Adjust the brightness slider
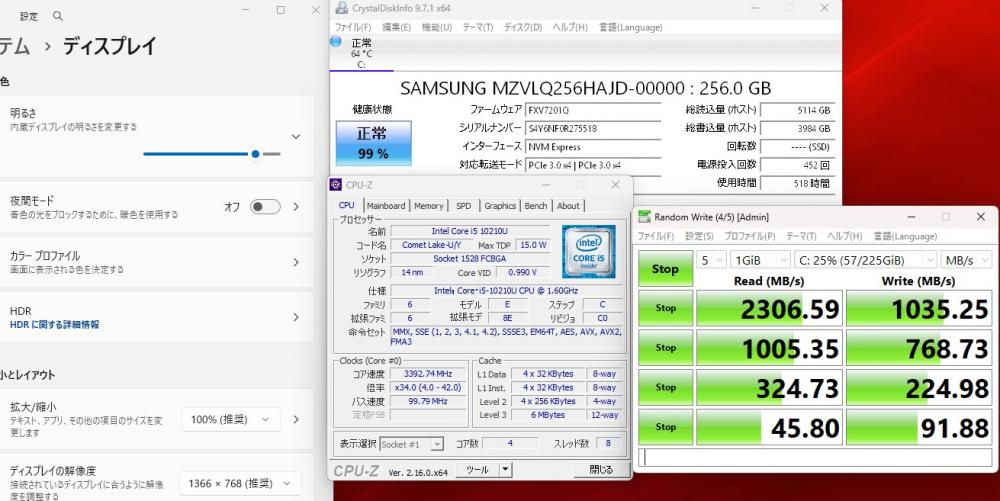The height and width of the screenshot is (501, 1000). point(212,154)
